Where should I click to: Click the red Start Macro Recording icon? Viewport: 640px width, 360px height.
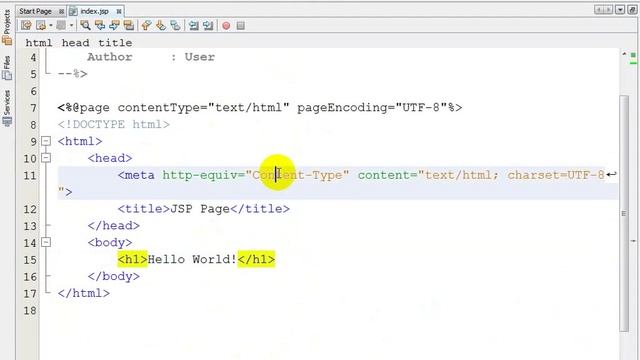coord(226,26)
